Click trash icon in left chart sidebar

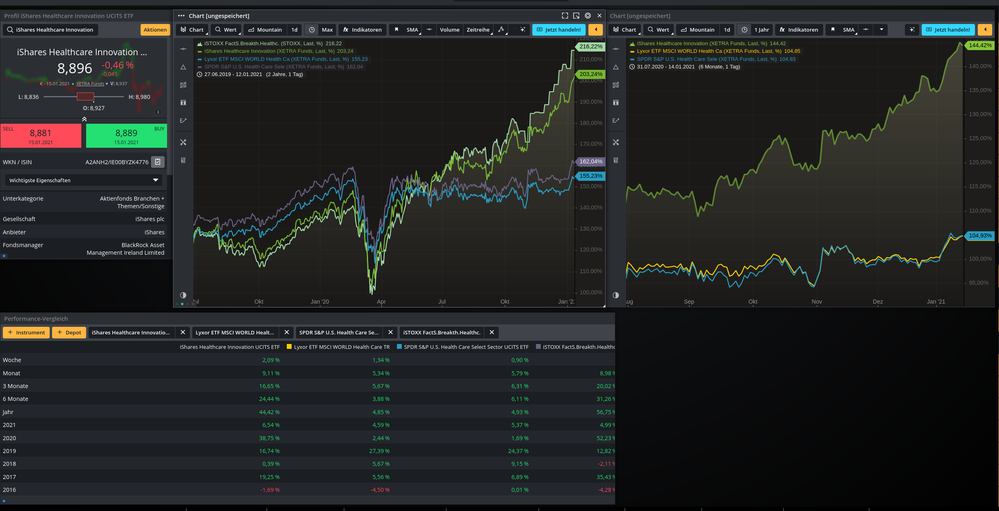click(183, 160)
